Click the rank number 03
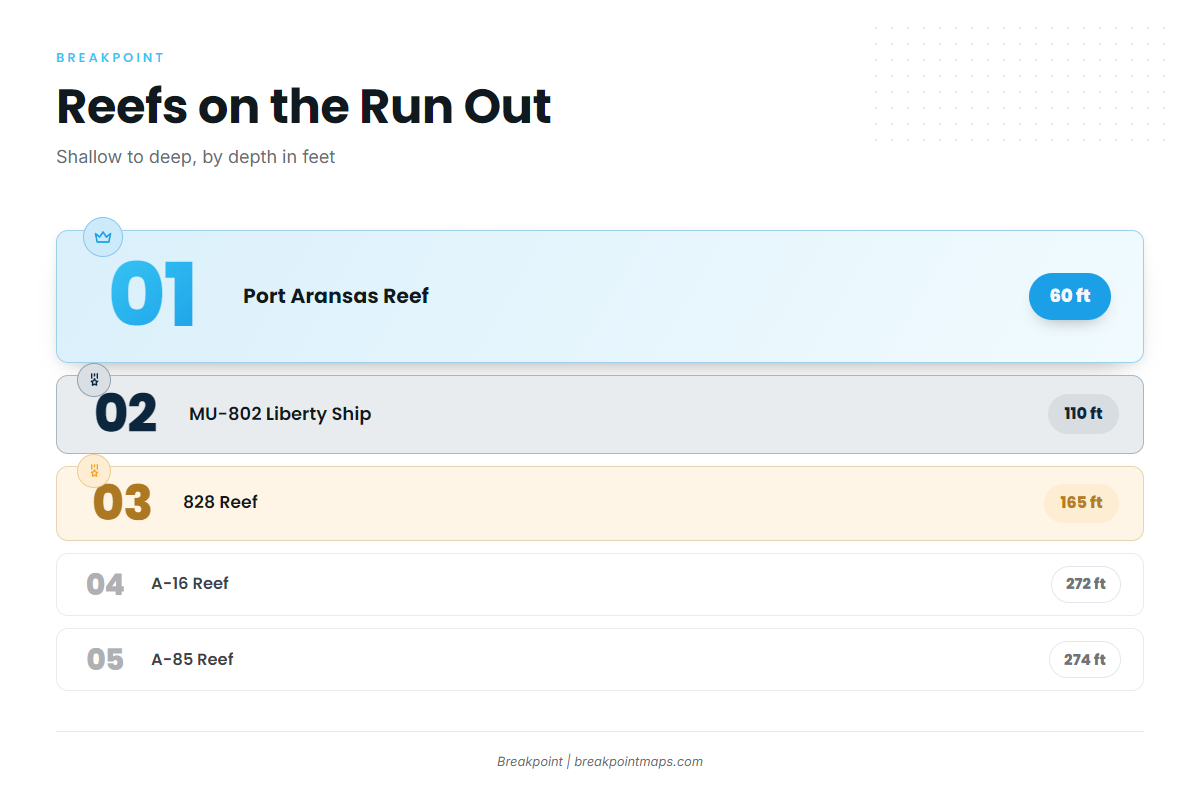The width and height of the screenshot is (1200, 796). pyautogui.click(x=122, y=503)
